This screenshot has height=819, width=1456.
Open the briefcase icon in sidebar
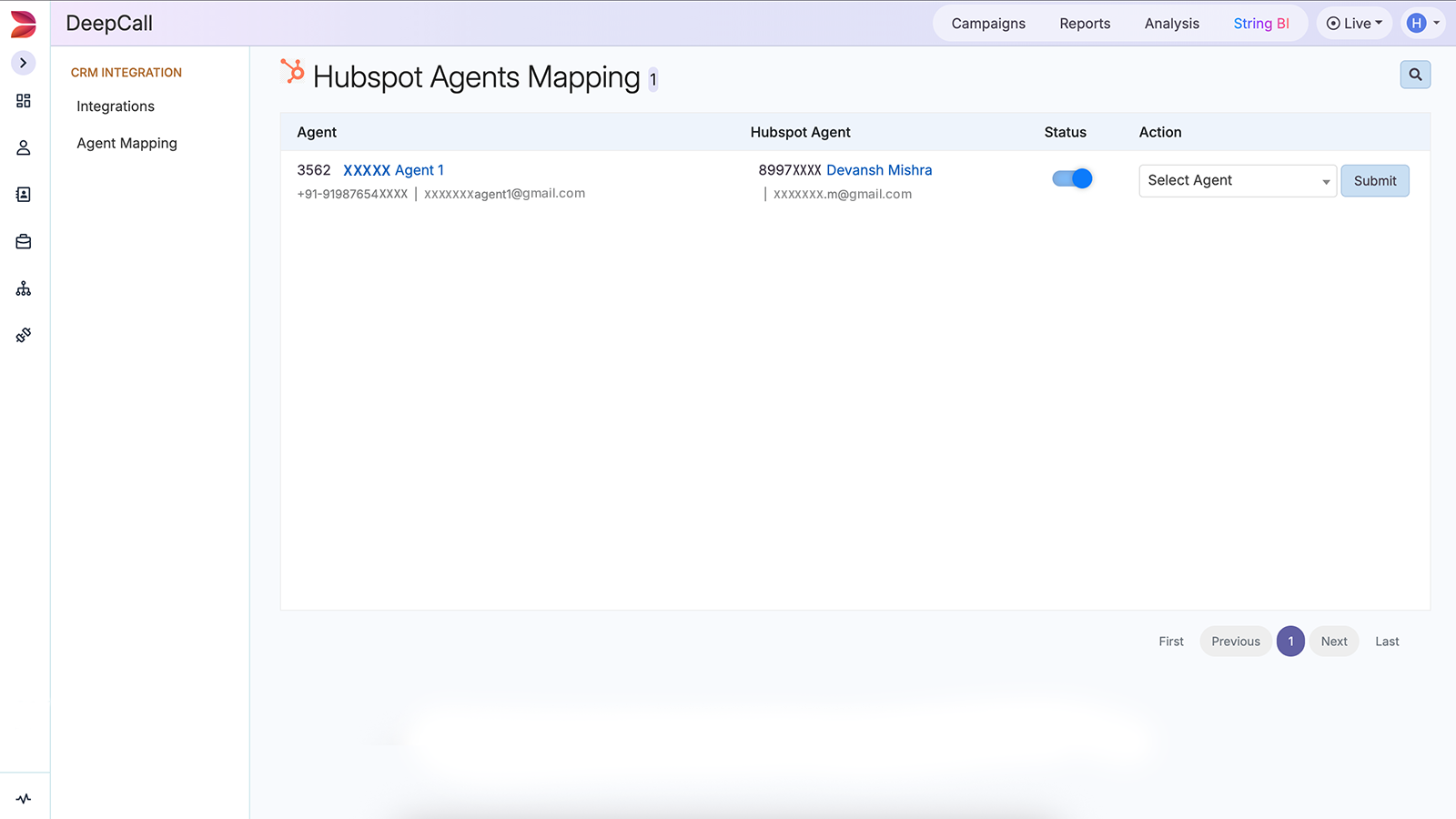24,242
